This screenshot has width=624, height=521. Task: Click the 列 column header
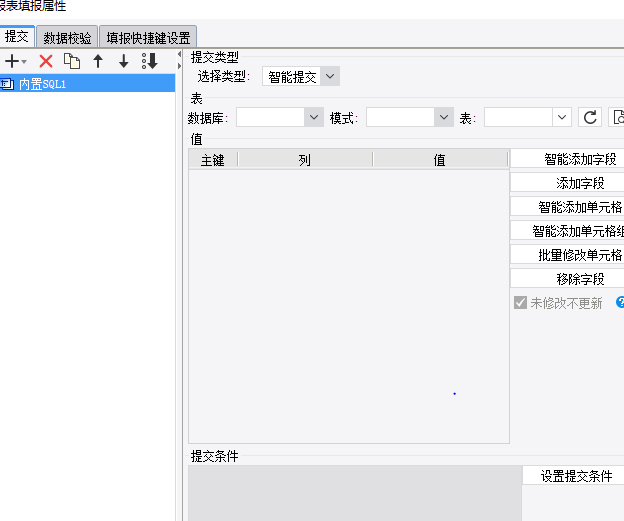pos(305,160)
